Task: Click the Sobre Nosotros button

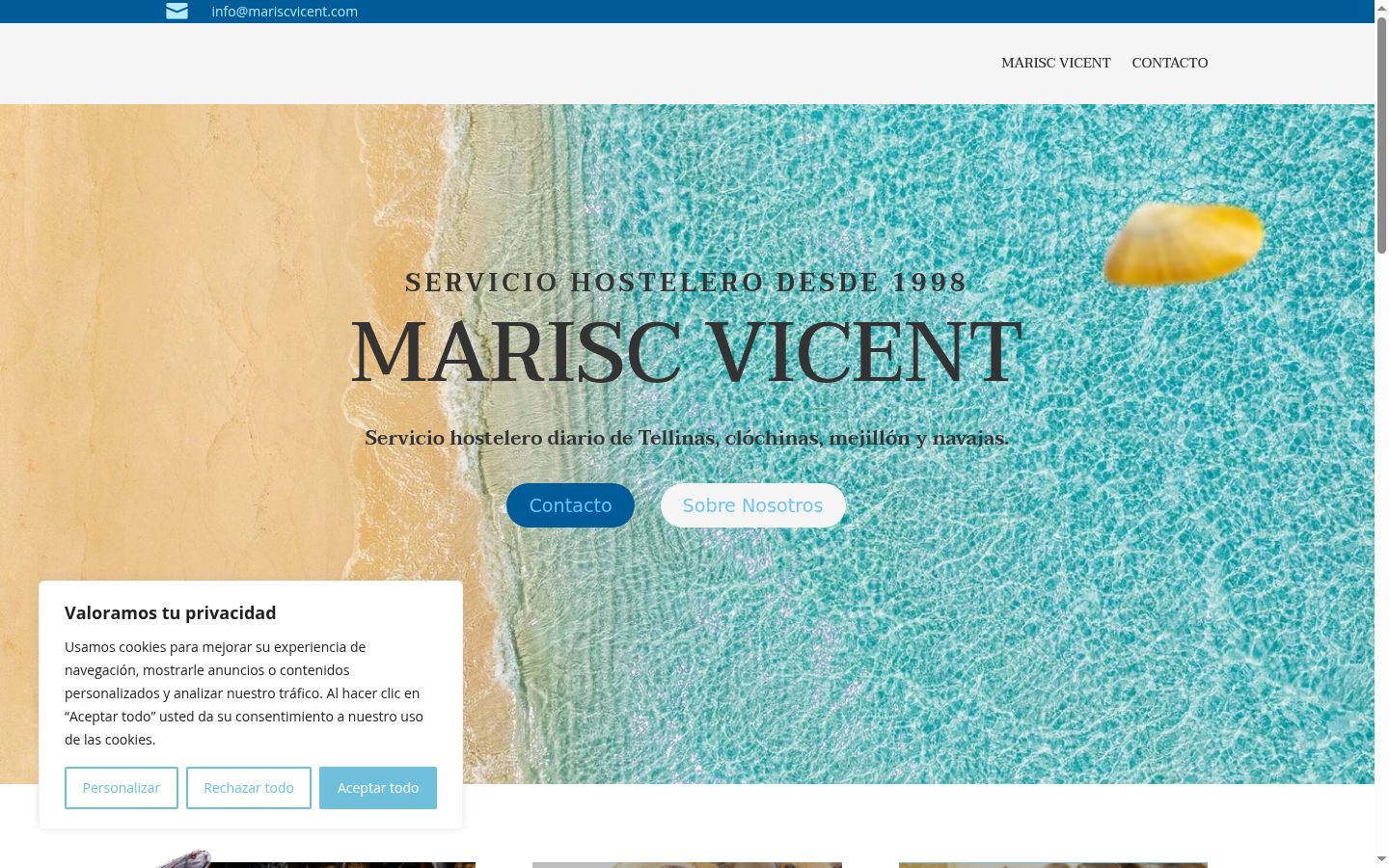Action: tap(753, 505)
